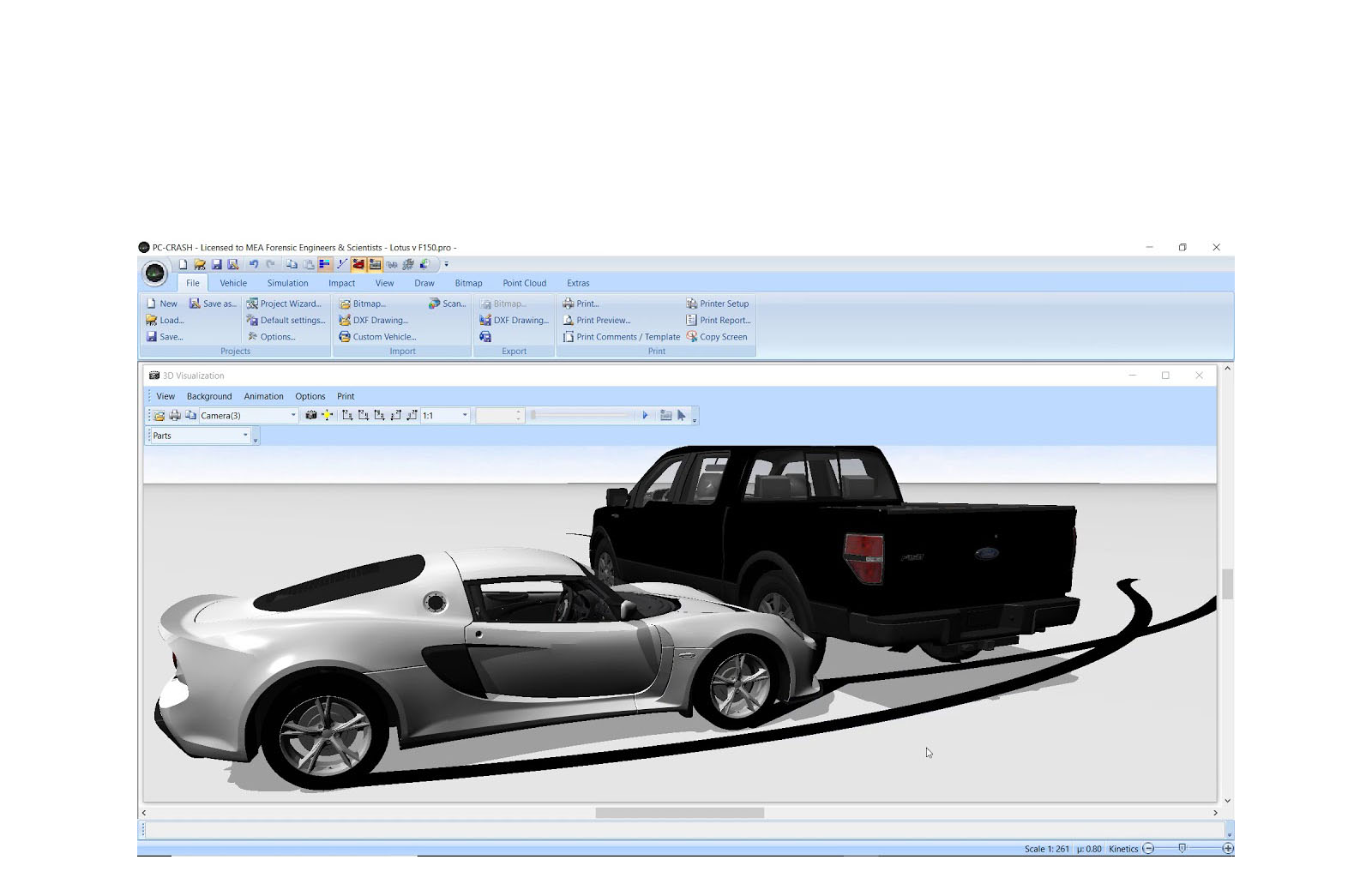Viewport: 1372px width, 872px height.
Task: Open the Animation menu in 3D Visualization
Action: click(x=263, y=396)
